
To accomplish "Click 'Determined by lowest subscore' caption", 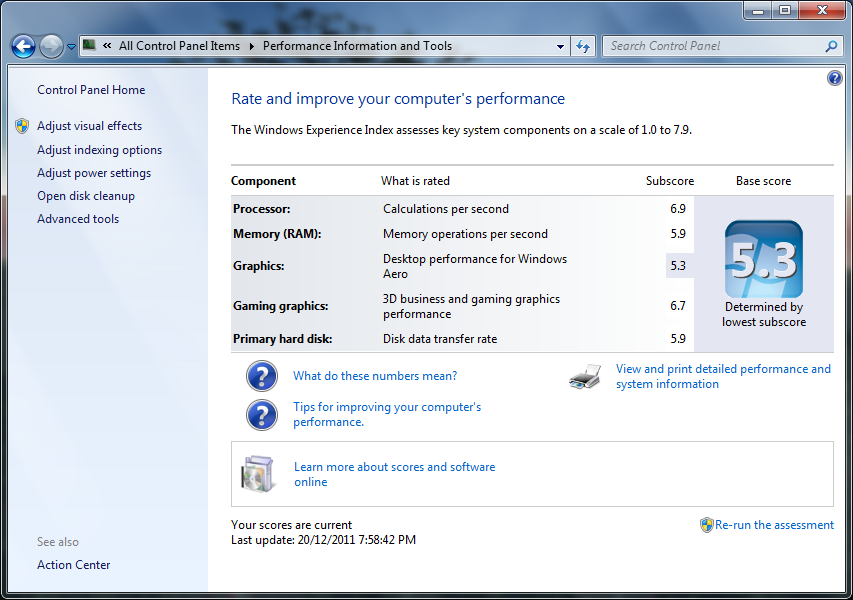I will click(764, 314).
